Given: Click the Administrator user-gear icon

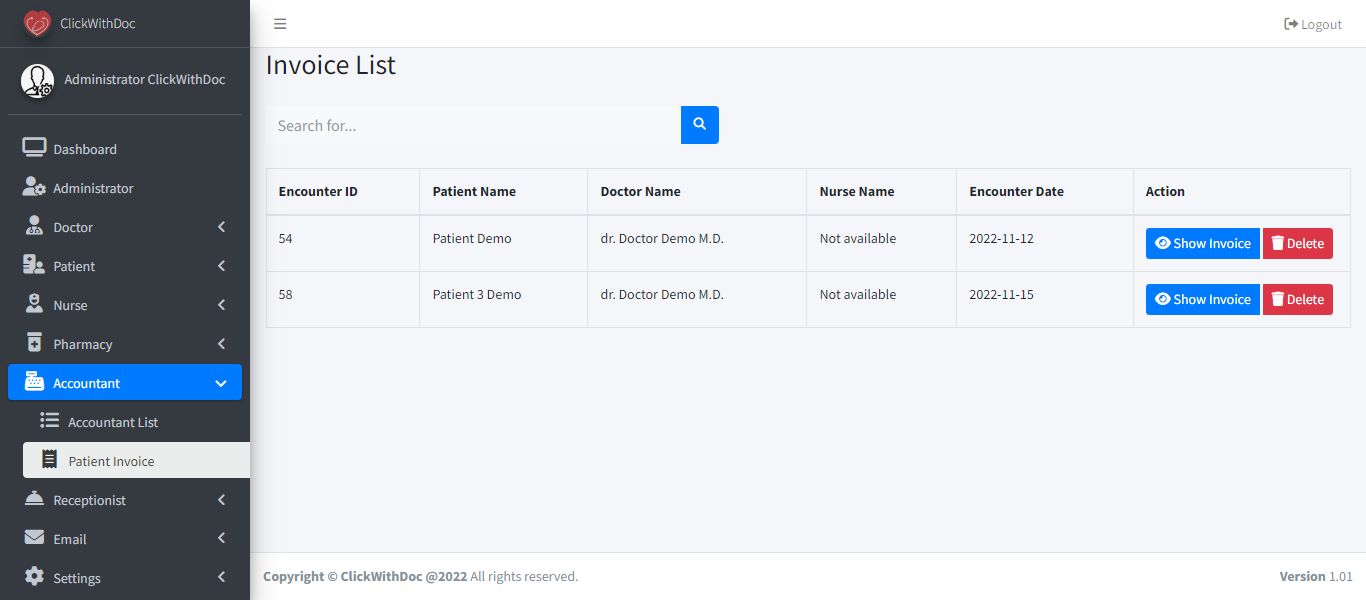Looking at the screenshot, I should pyautogui.click(x=35, y=188).
